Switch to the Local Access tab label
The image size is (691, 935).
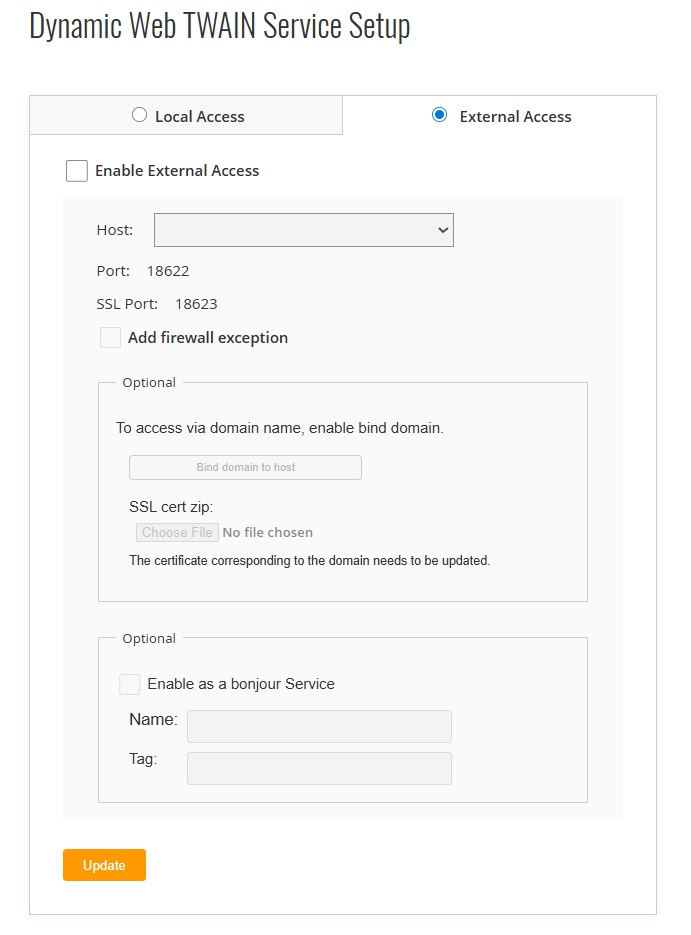point(199,117)
